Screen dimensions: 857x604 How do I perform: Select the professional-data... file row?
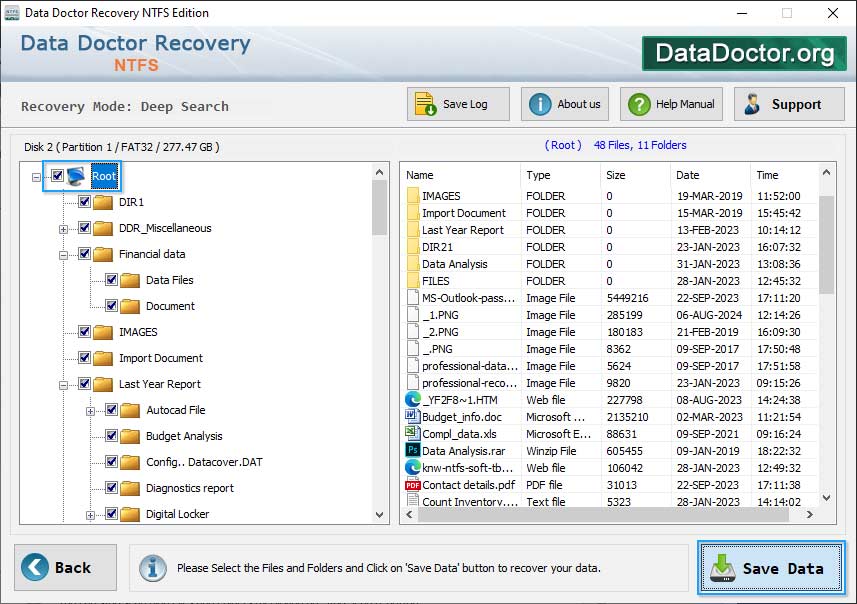click(610, 366)
